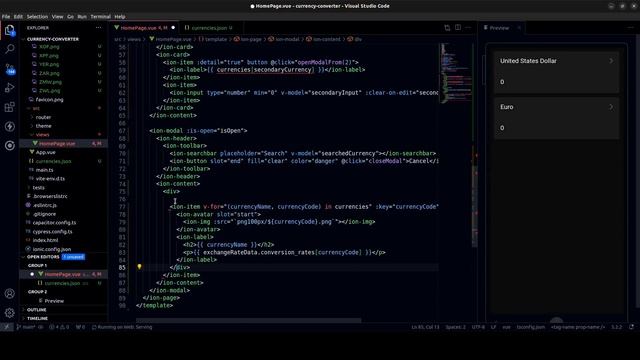Click the tsconfig.json status item
The height and width of the screenshot is (360, 640).
pos(531,327)
